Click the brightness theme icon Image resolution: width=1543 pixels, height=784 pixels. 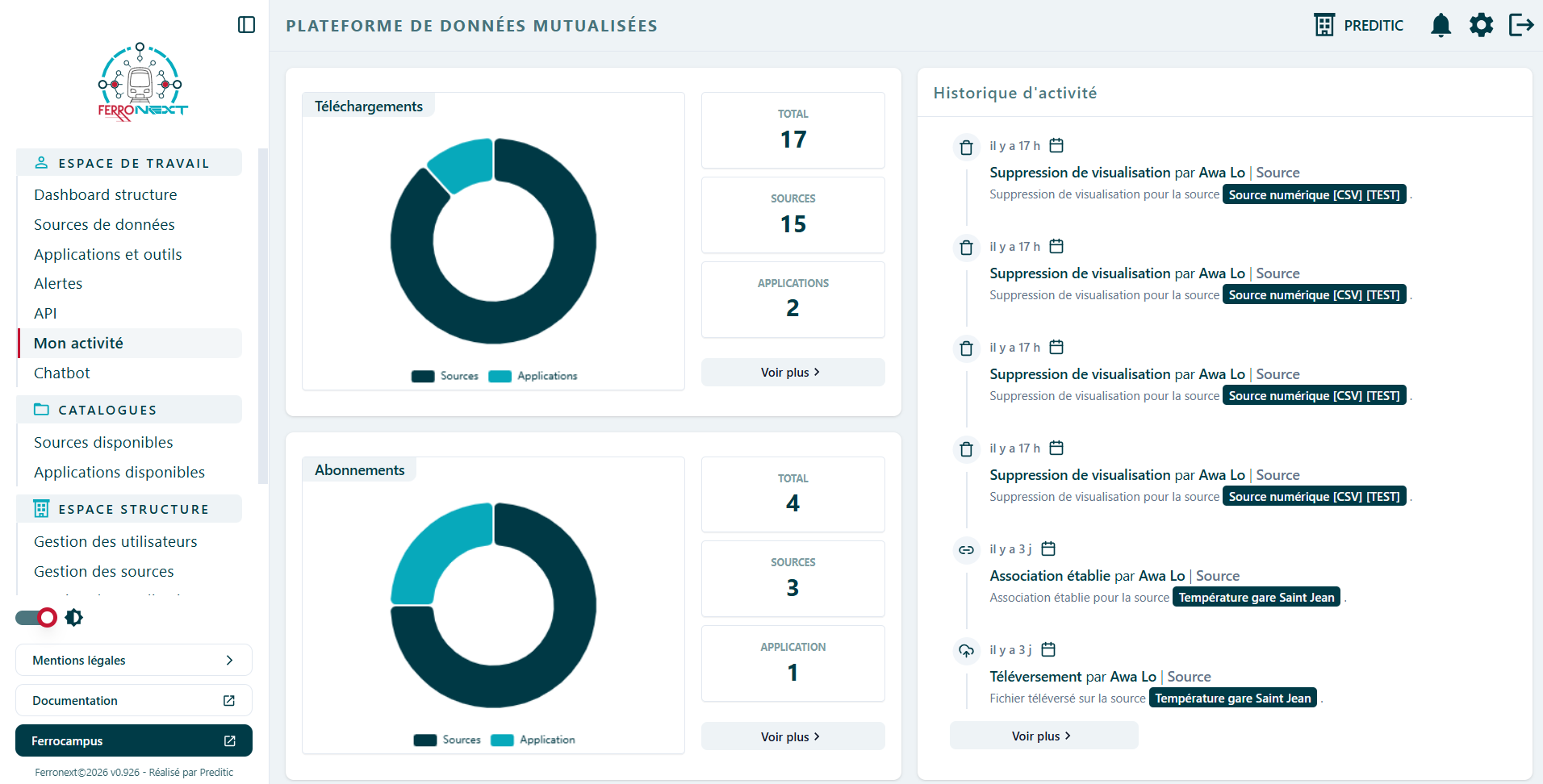[x=74, y=618]
